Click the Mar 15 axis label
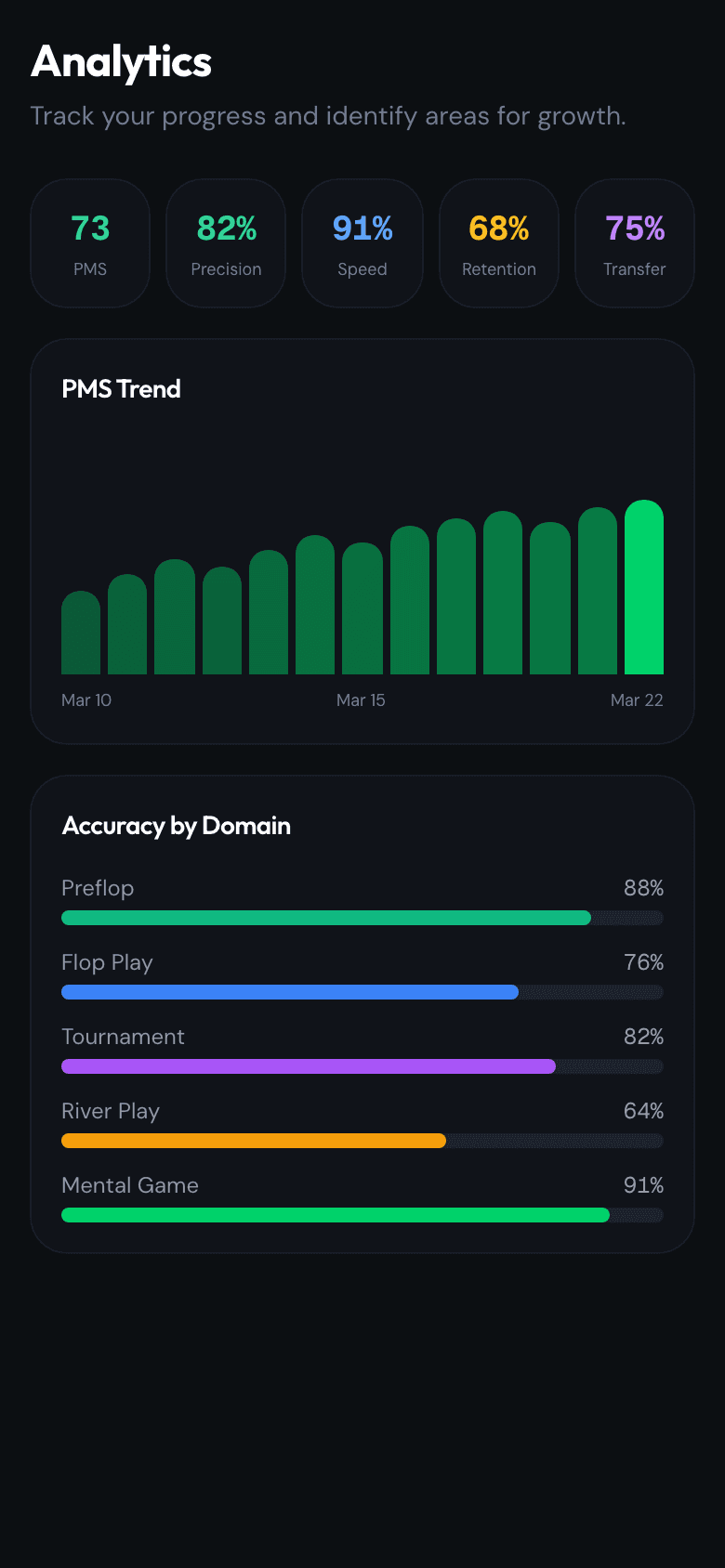Viewport: 725px width, 1568px height. pyautogui.click(x=361, y=699)
